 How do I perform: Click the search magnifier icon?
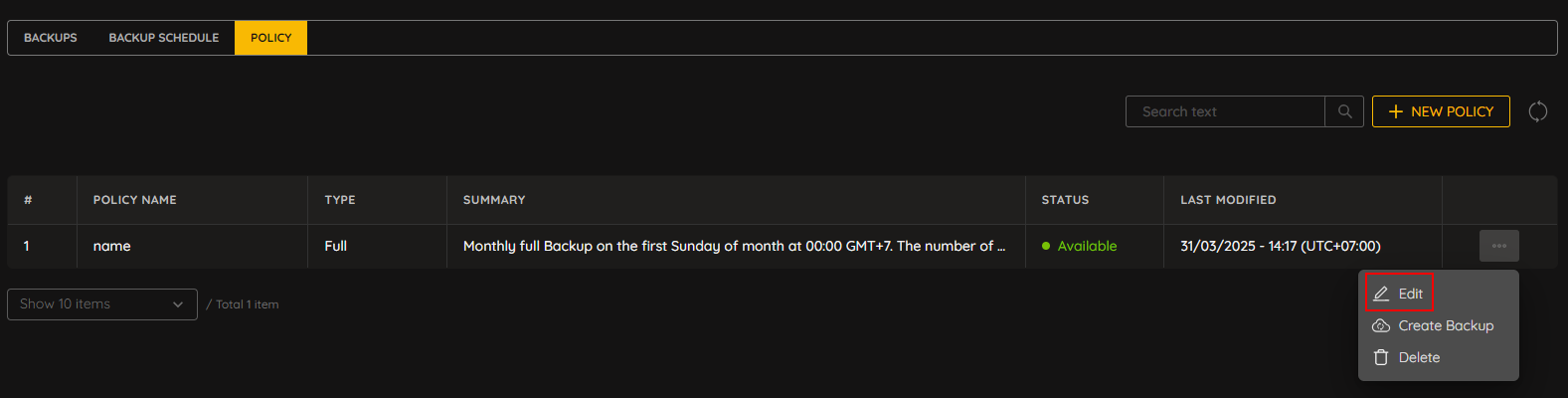point(1344,111)
